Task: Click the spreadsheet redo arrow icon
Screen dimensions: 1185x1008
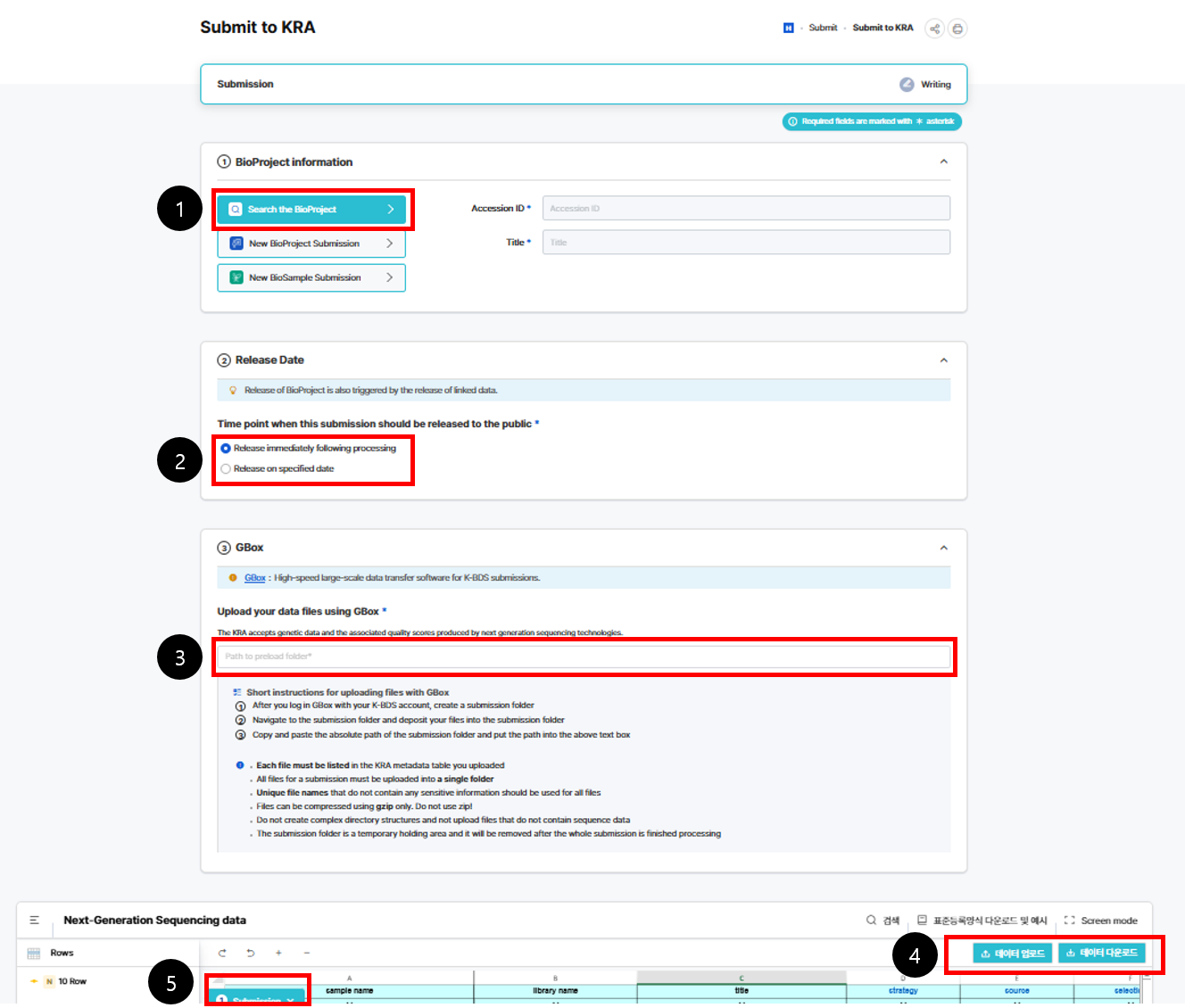Action: [x=222, y=953]
